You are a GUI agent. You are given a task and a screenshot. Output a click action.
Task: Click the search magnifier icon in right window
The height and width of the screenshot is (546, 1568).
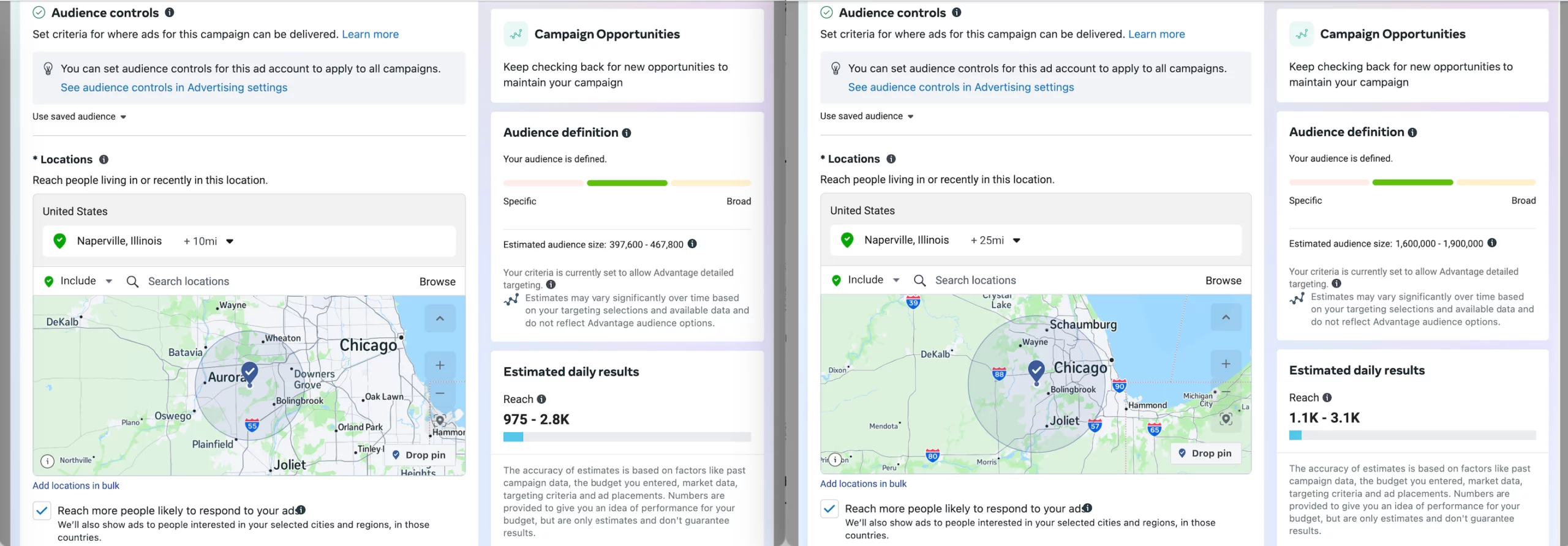pos(919,280)
